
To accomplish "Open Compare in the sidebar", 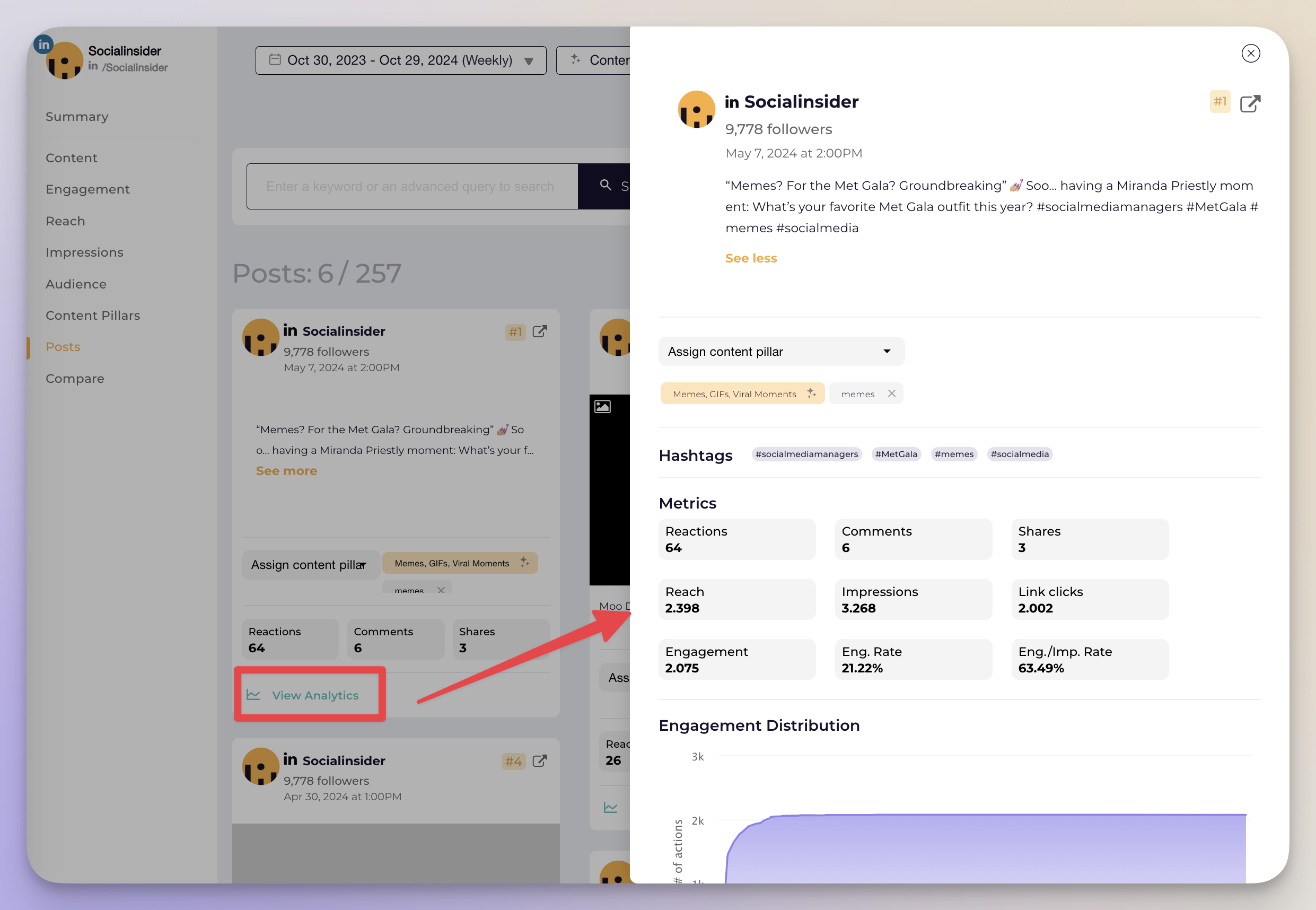I will pos(75,379).
